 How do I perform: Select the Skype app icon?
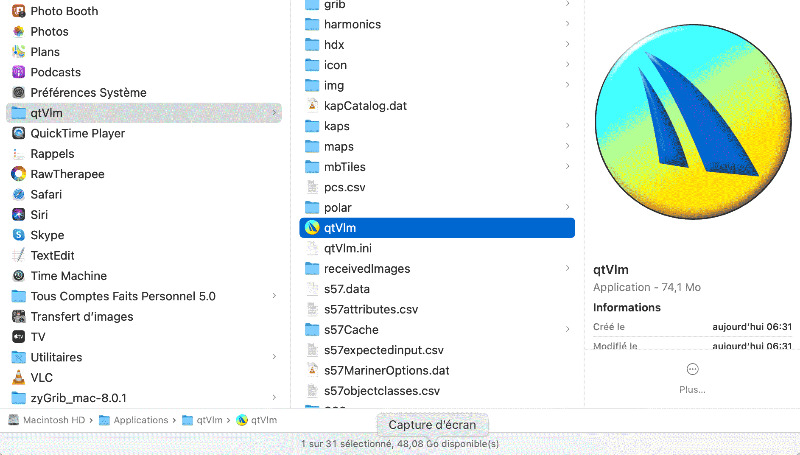point(18,235)
